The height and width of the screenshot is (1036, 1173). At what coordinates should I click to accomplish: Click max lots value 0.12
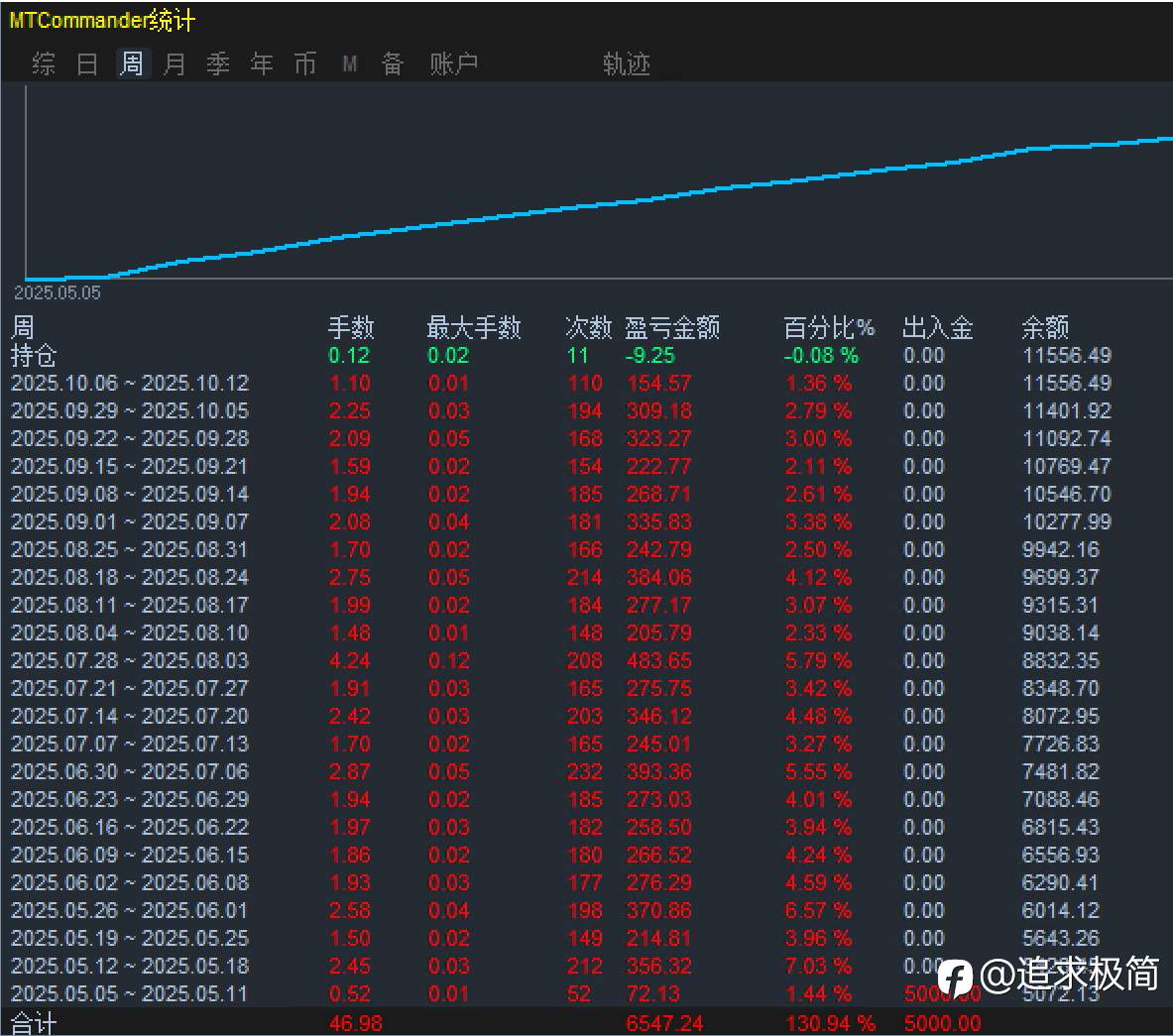(x=449, y=660)
